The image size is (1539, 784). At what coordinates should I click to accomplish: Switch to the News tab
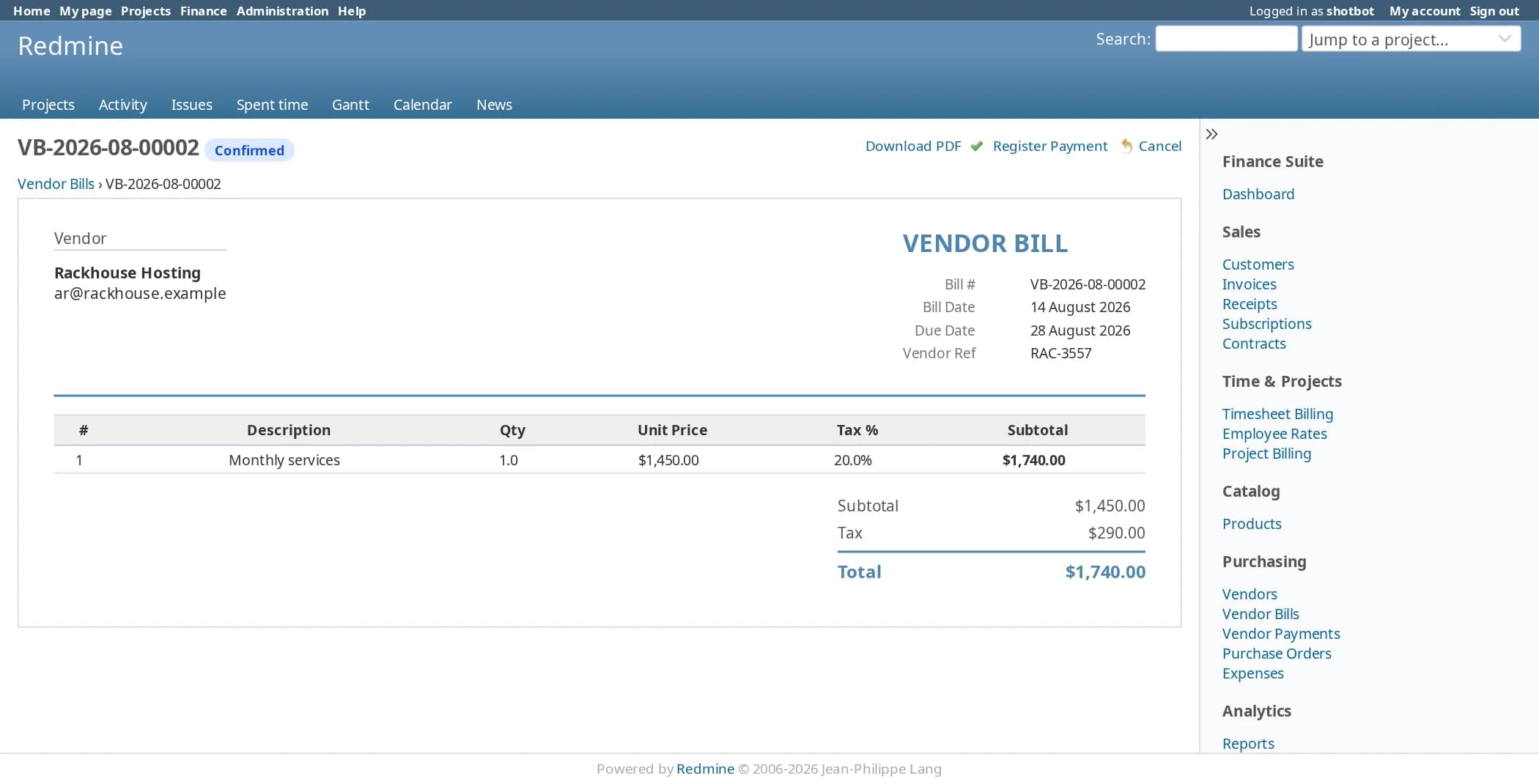494,105
